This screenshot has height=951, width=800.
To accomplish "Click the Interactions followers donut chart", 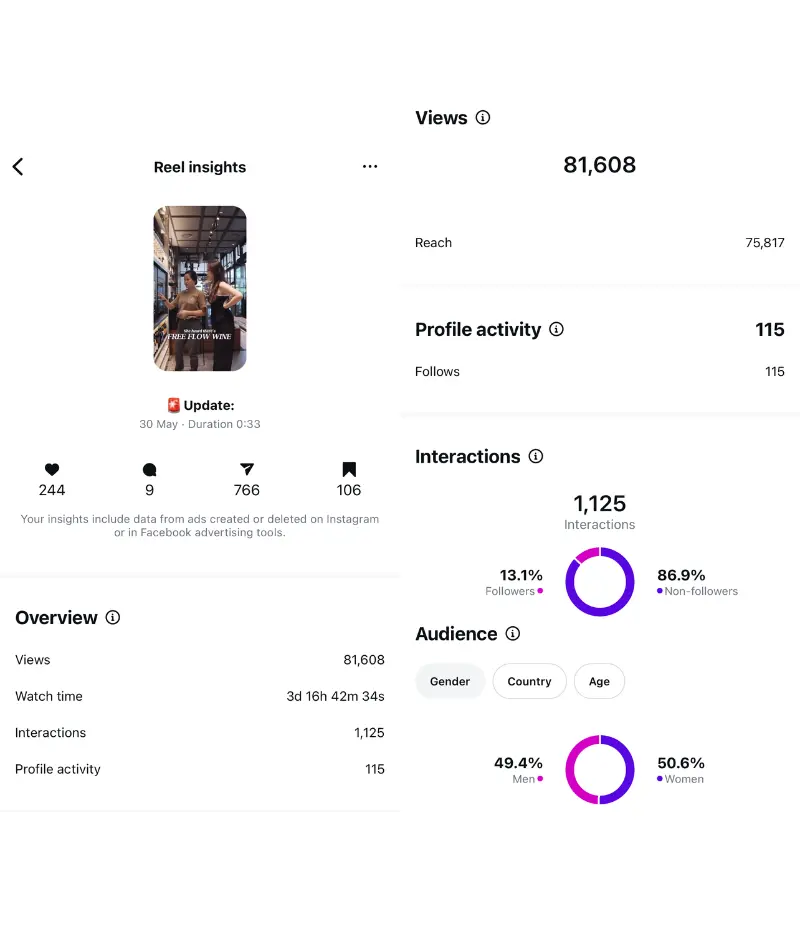I will pyautogui.click(x=600, y=581).
